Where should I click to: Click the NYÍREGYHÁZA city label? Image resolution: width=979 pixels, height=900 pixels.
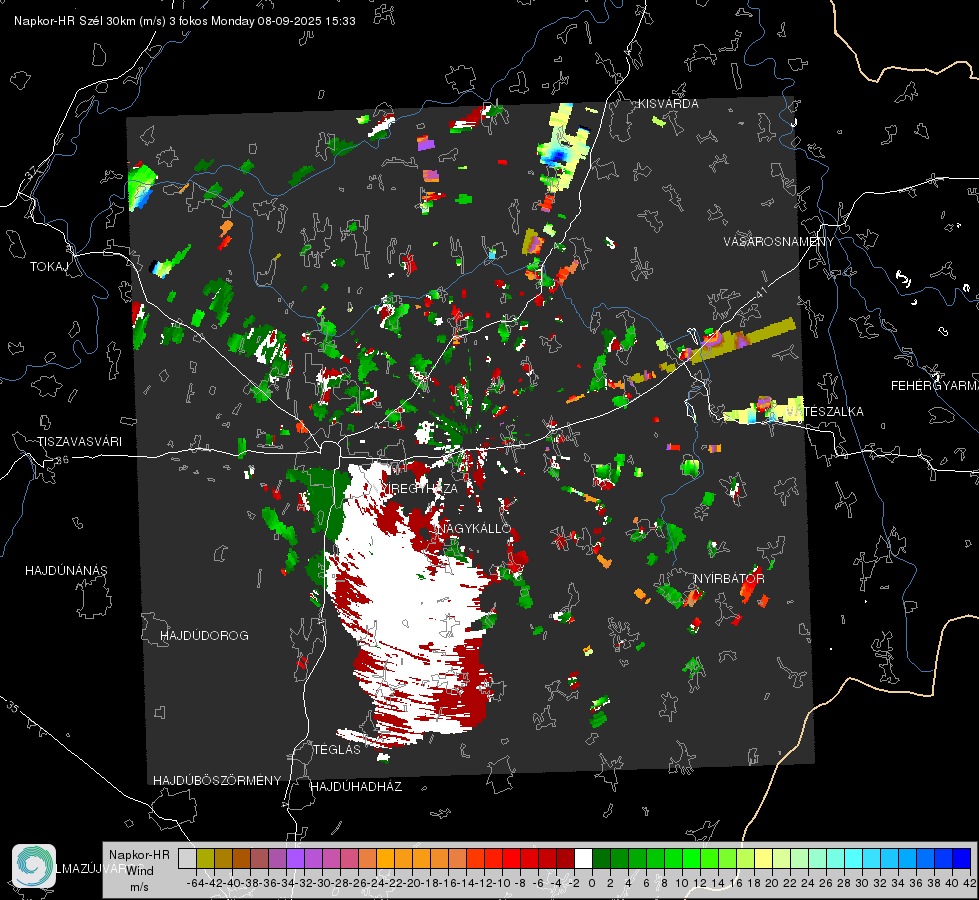tap(418, 488)
